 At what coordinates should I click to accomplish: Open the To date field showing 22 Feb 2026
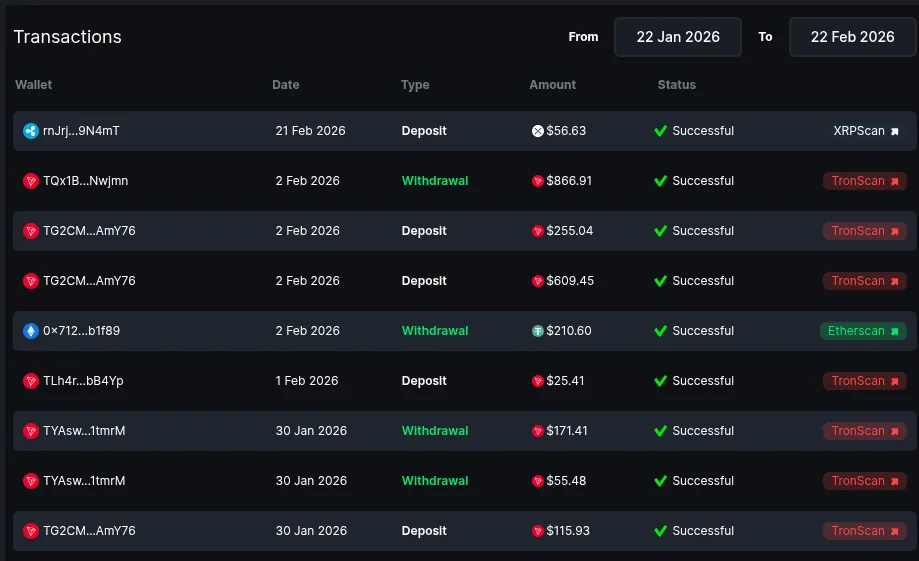tap(853, 37)
